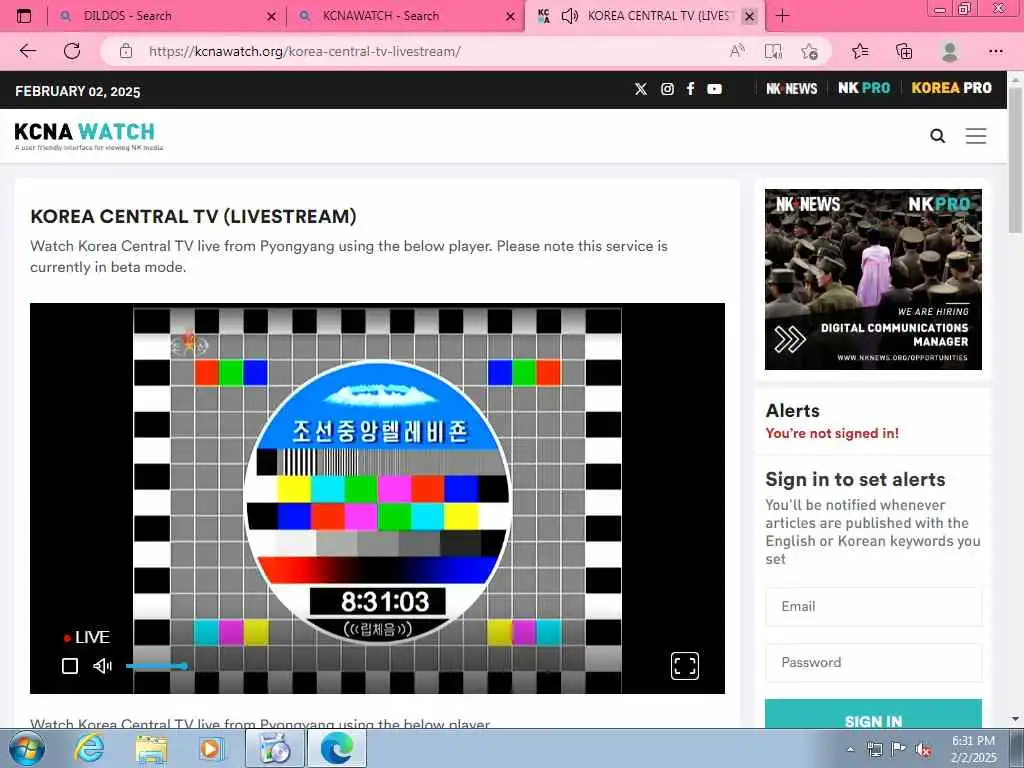Mute the livestream audio

(103, 666)
